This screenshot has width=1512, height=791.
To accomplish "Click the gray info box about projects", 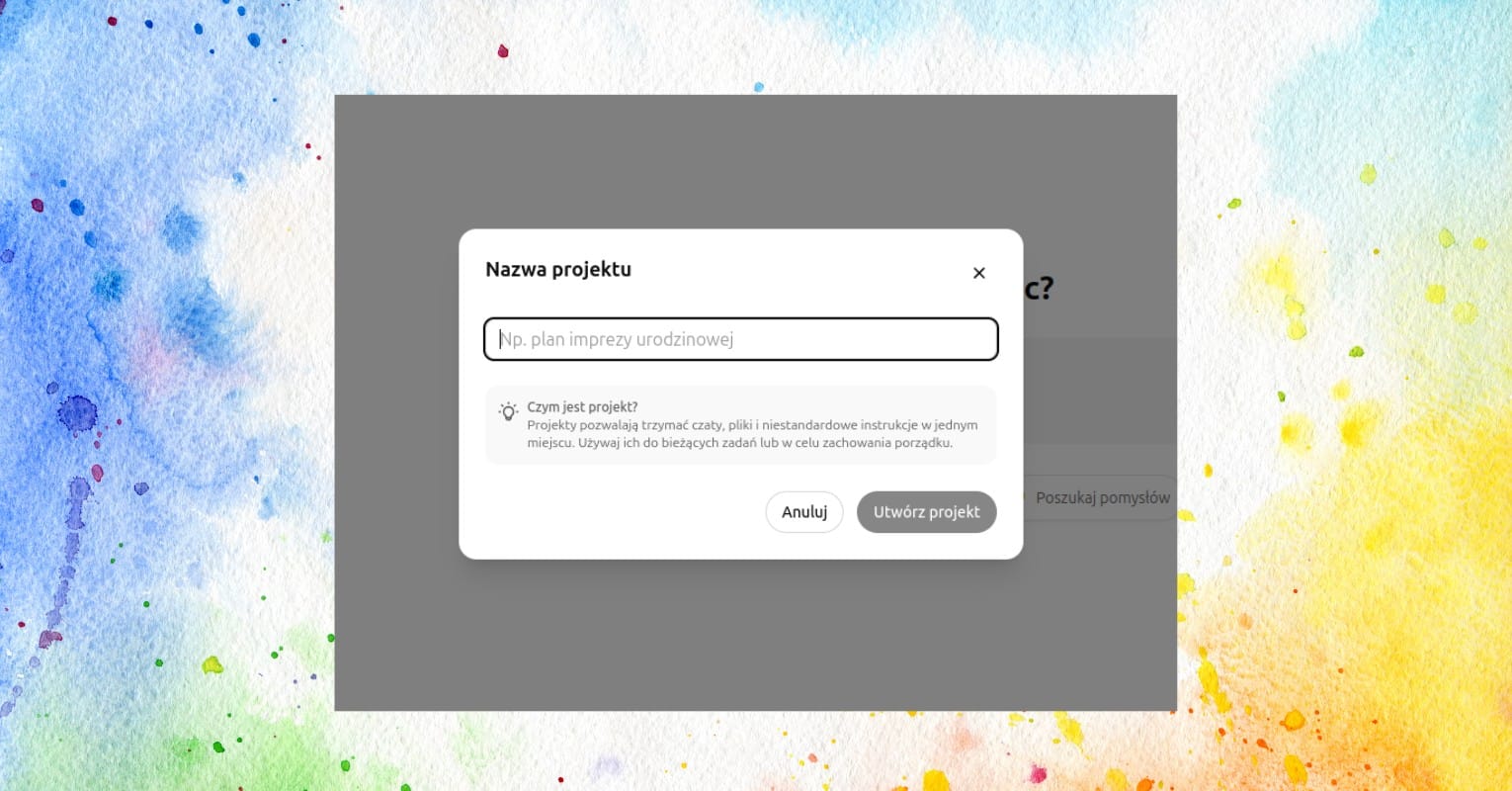I will (740, 425).
